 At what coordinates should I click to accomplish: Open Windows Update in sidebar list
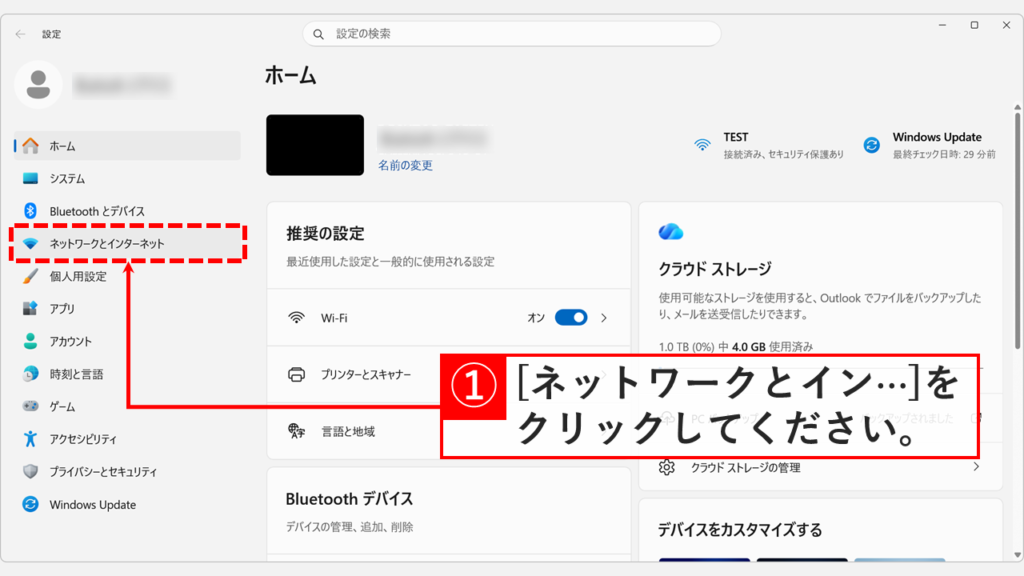[127, 504]
